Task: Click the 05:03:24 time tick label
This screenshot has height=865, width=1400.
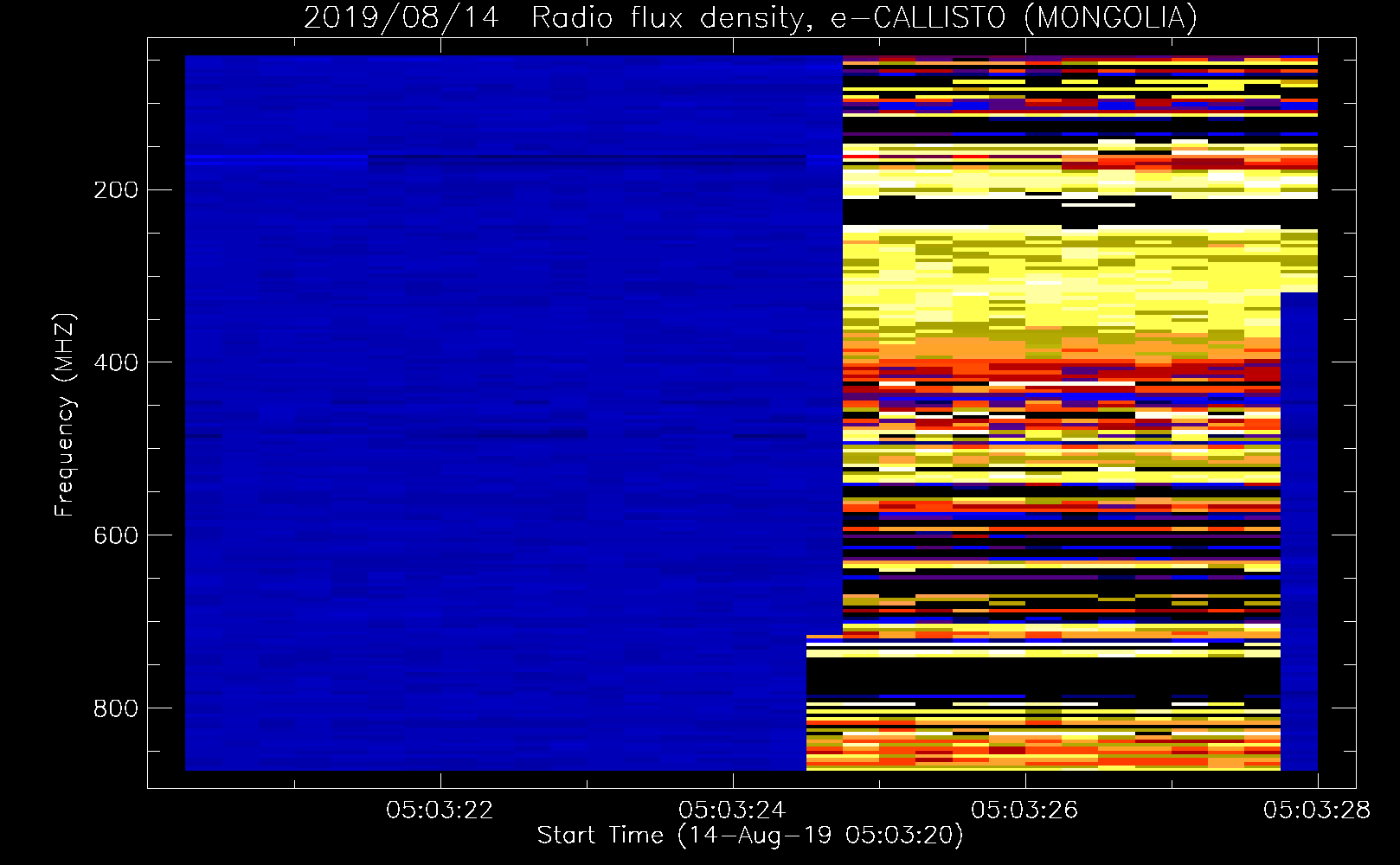Action: pyautogui.click(x=732, y=810)
